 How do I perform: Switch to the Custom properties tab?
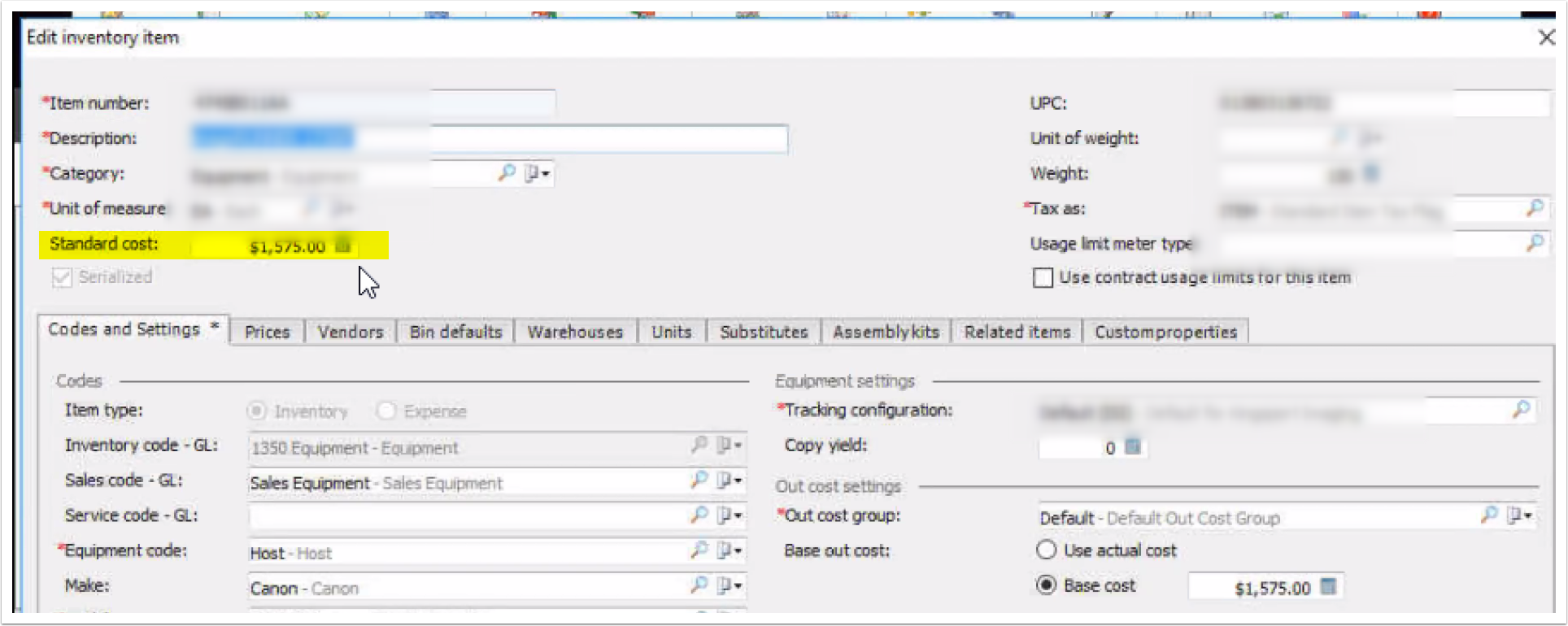(x=1165, y=332)
